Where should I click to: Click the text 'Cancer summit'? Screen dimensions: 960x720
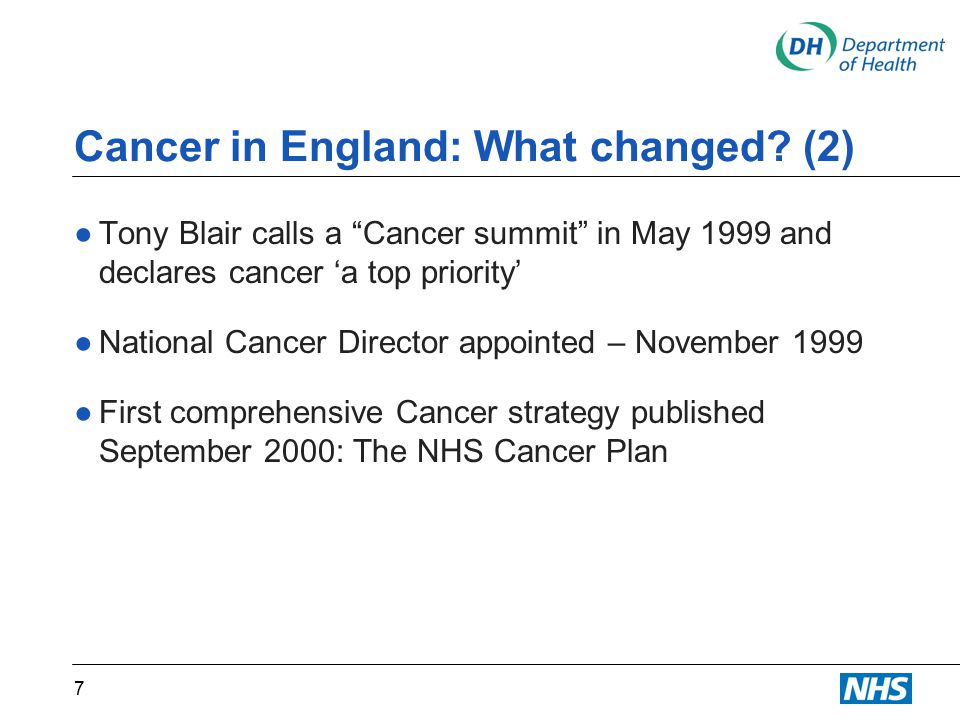(471, 234)
